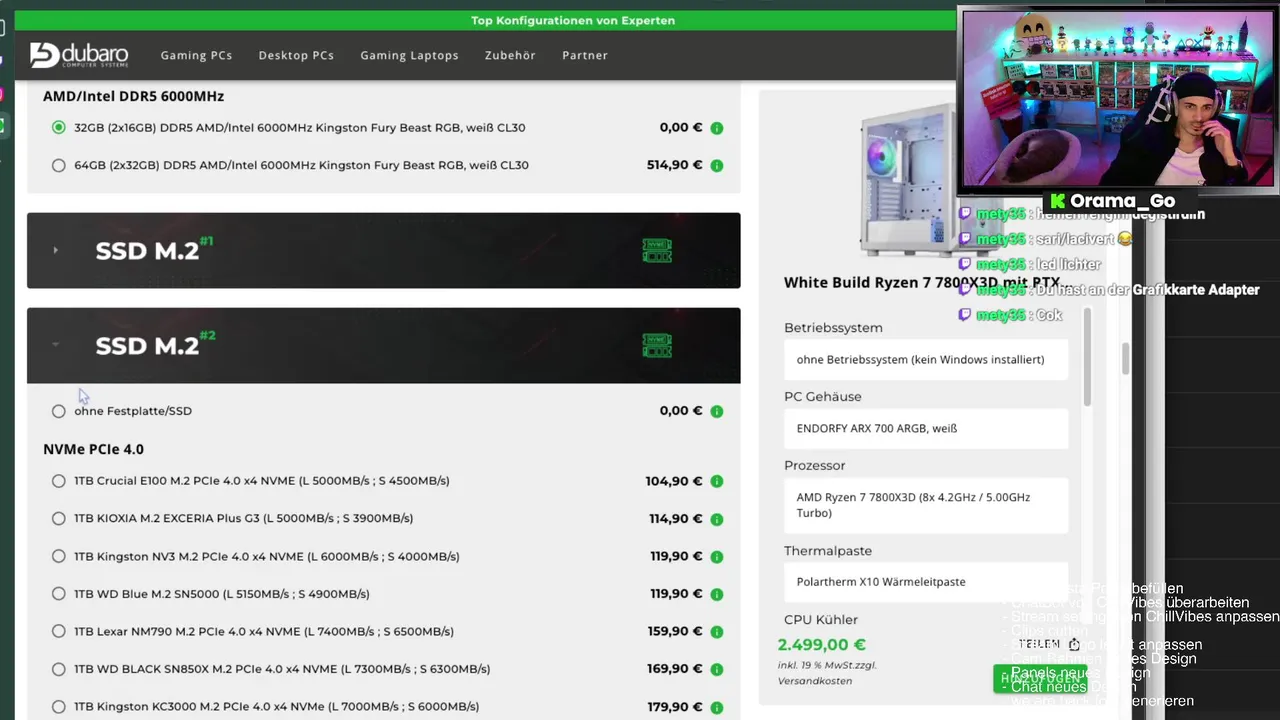Click the PC Gehäuse label
The image size is (1280, 720).
pos(823,397)
